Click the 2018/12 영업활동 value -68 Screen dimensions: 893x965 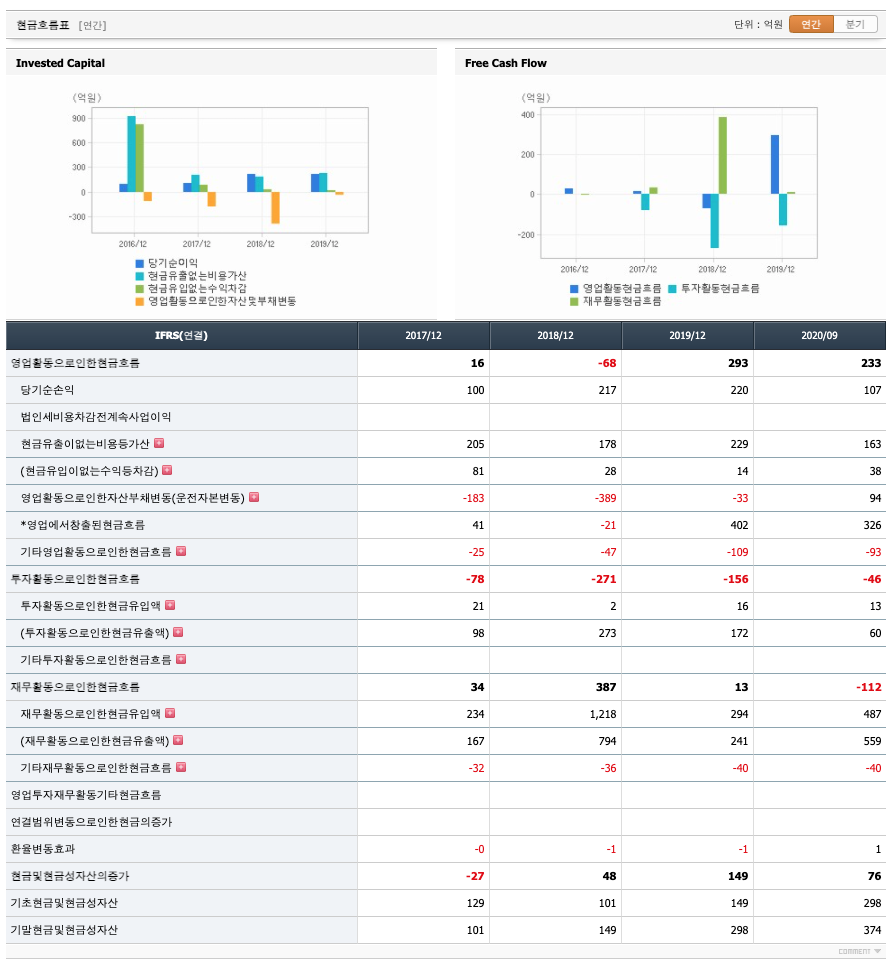pyautogui.click(x=607, y=363)
